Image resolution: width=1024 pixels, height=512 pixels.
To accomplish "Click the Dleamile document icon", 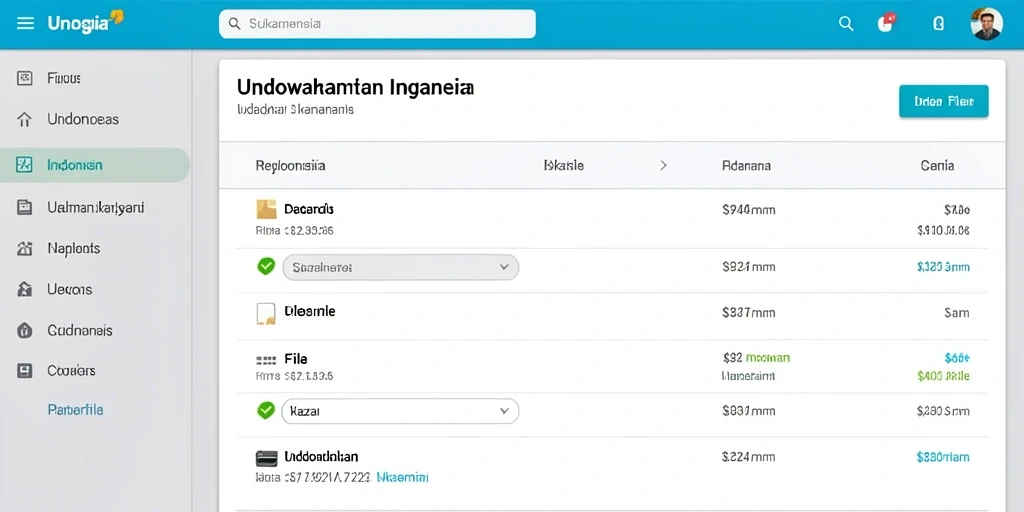I will pos(266,313).
